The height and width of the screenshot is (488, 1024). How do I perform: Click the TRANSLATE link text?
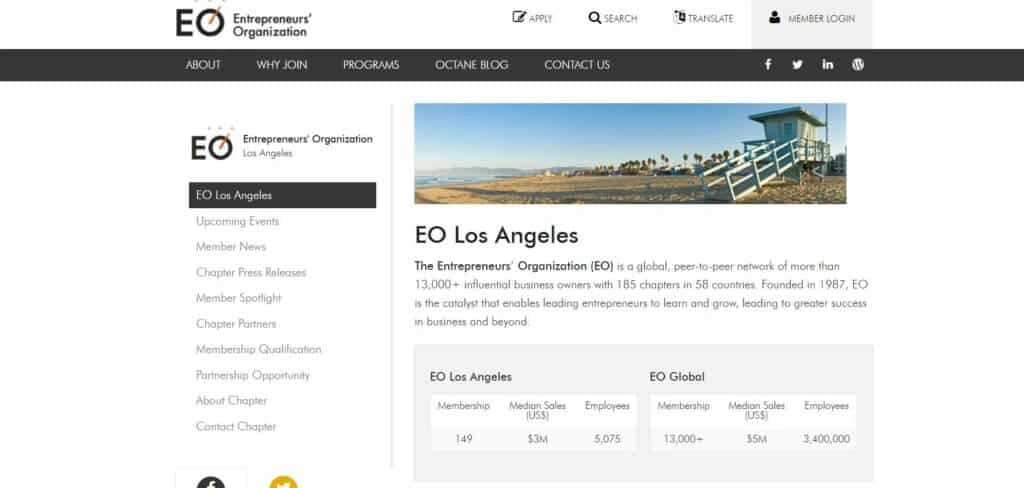pos(711,19)
